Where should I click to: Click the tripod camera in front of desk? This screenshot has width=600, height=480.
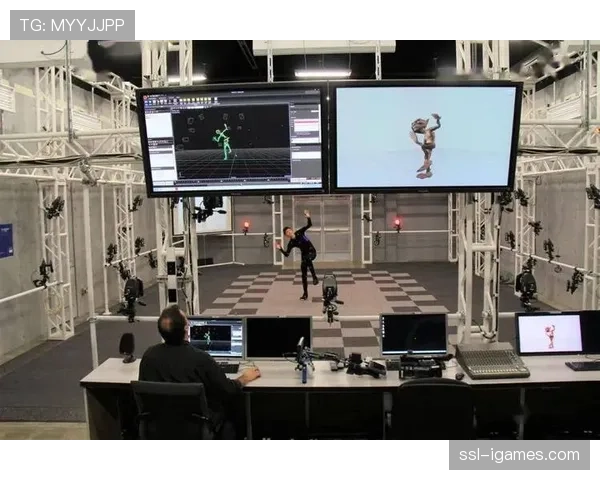tap(330, 297)
